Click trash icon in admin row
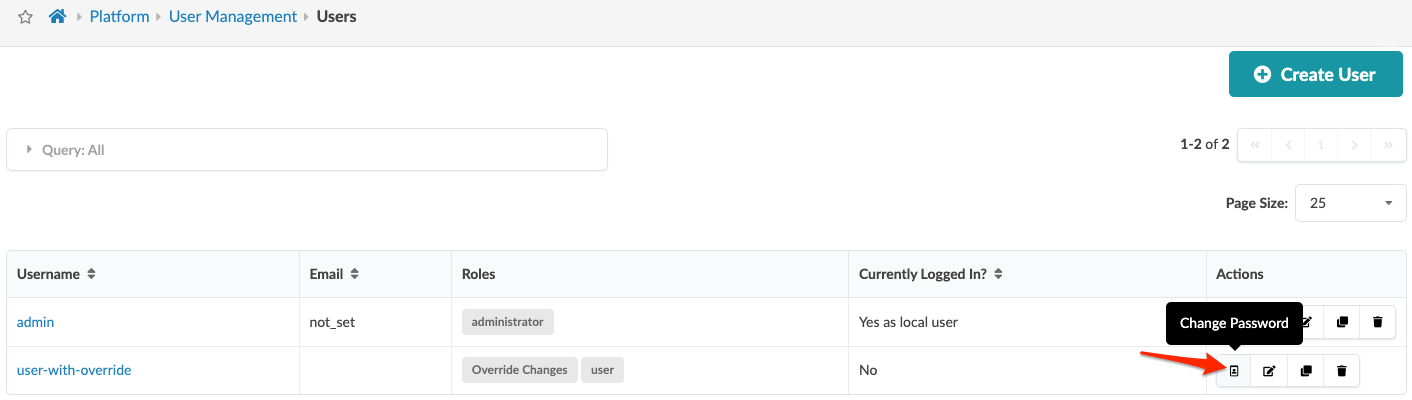The width and height of the screenshot is (1412, 400). coord(1377,322)
